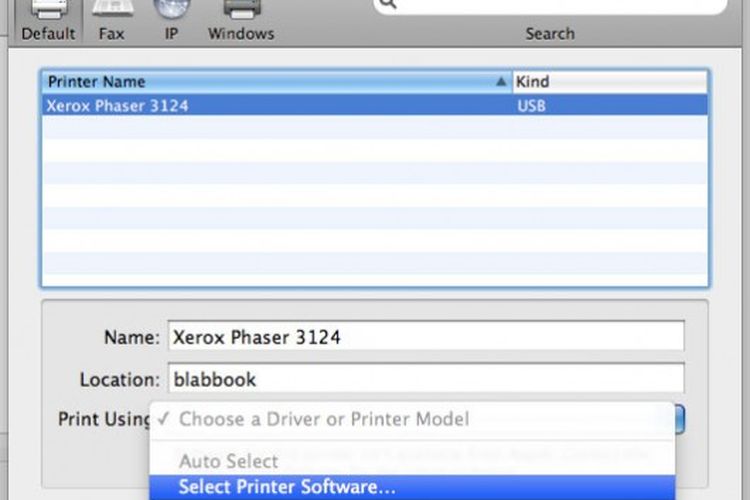This screenshot has height=500, width=750.
Task: Focus the Search text field
Action: click(550, 5)
